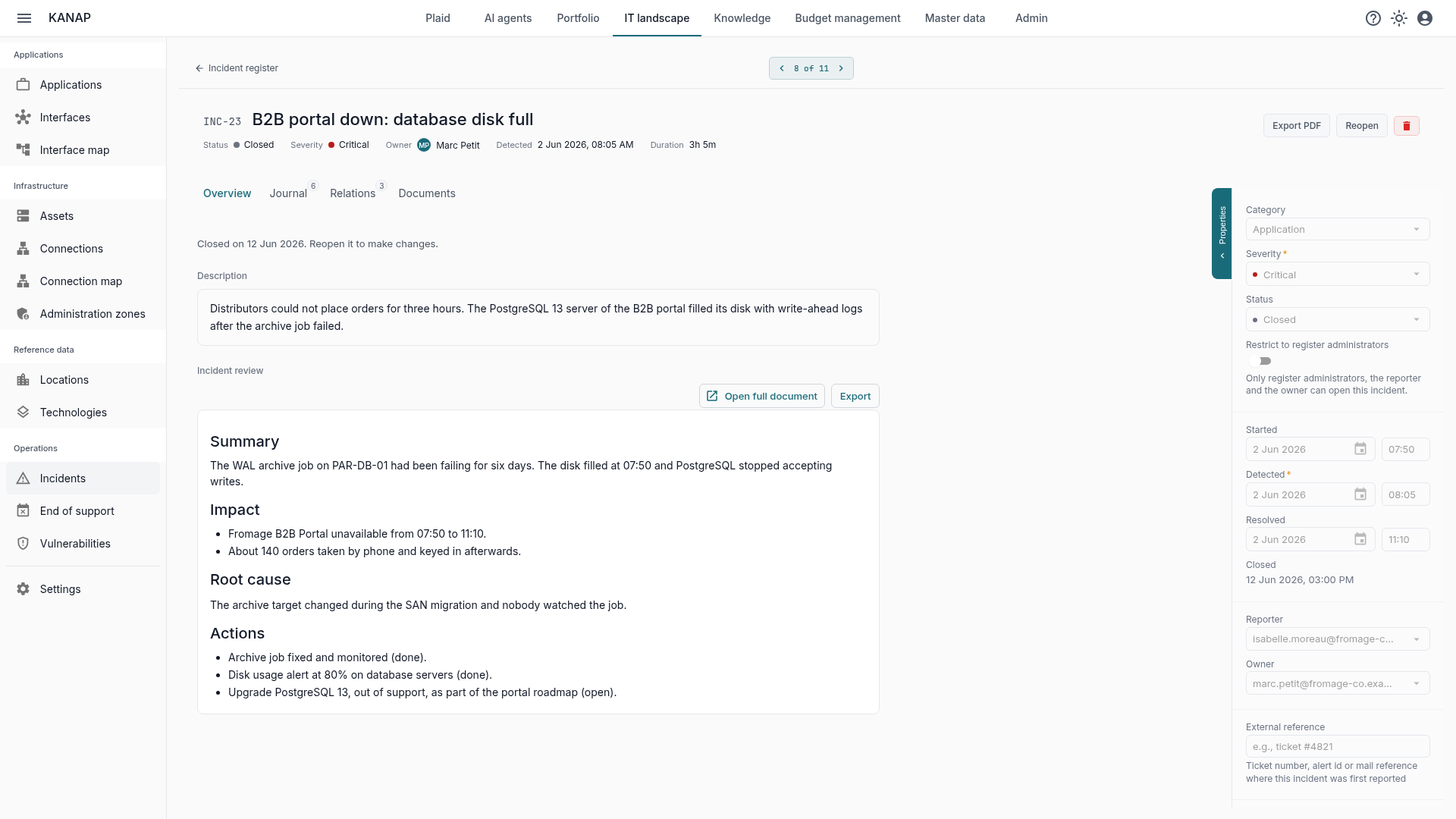Viewport: 1456px width, 819px height.
Task: Toggle the light/dark theme sun icon
Action: (x=1399, y=18)
